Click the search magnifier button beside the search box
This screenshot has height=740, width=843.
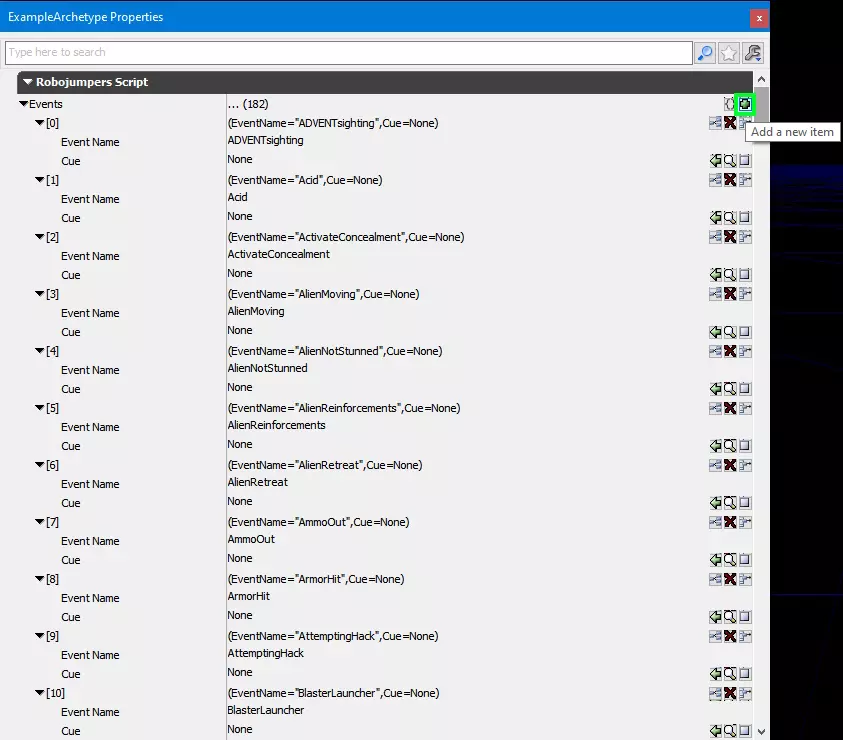point(705,53)
